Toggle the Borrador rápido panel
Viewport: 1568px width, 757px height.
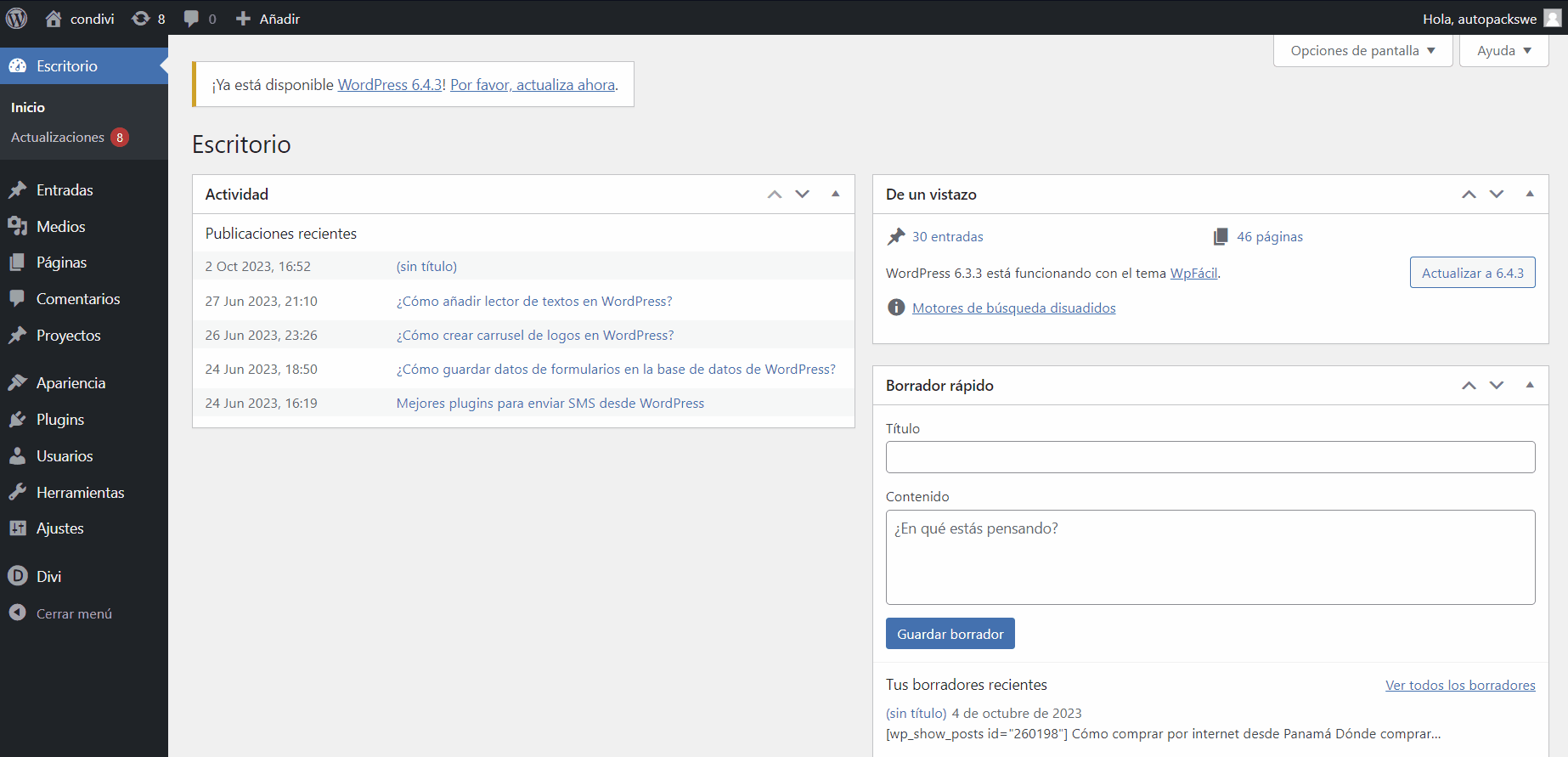[1530, 386]
